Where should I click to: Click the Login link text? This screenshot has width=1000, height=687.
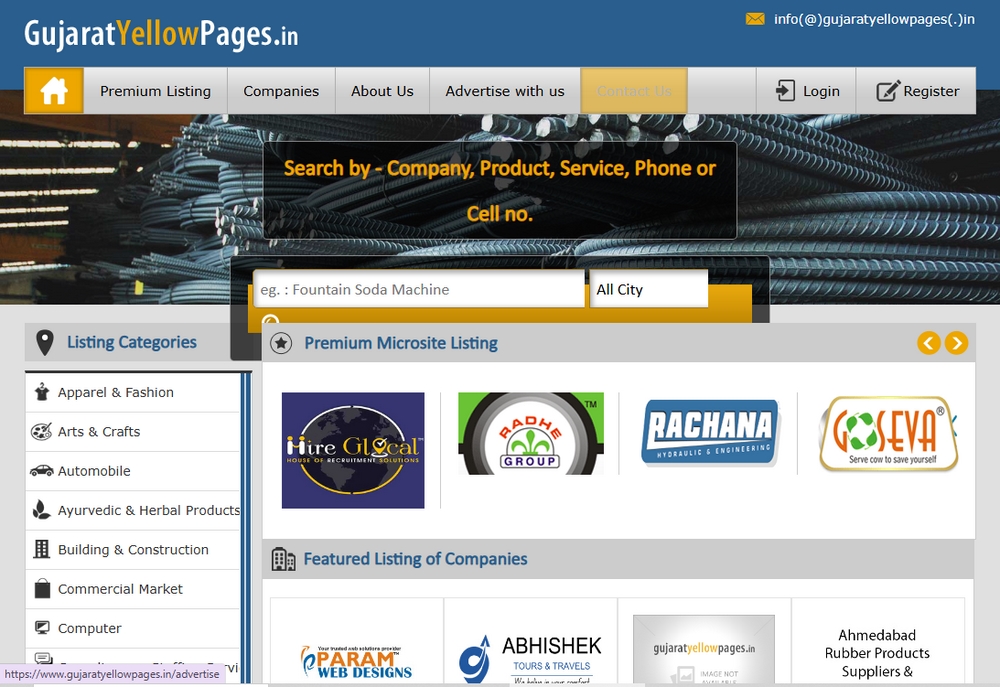click(821, 91)
